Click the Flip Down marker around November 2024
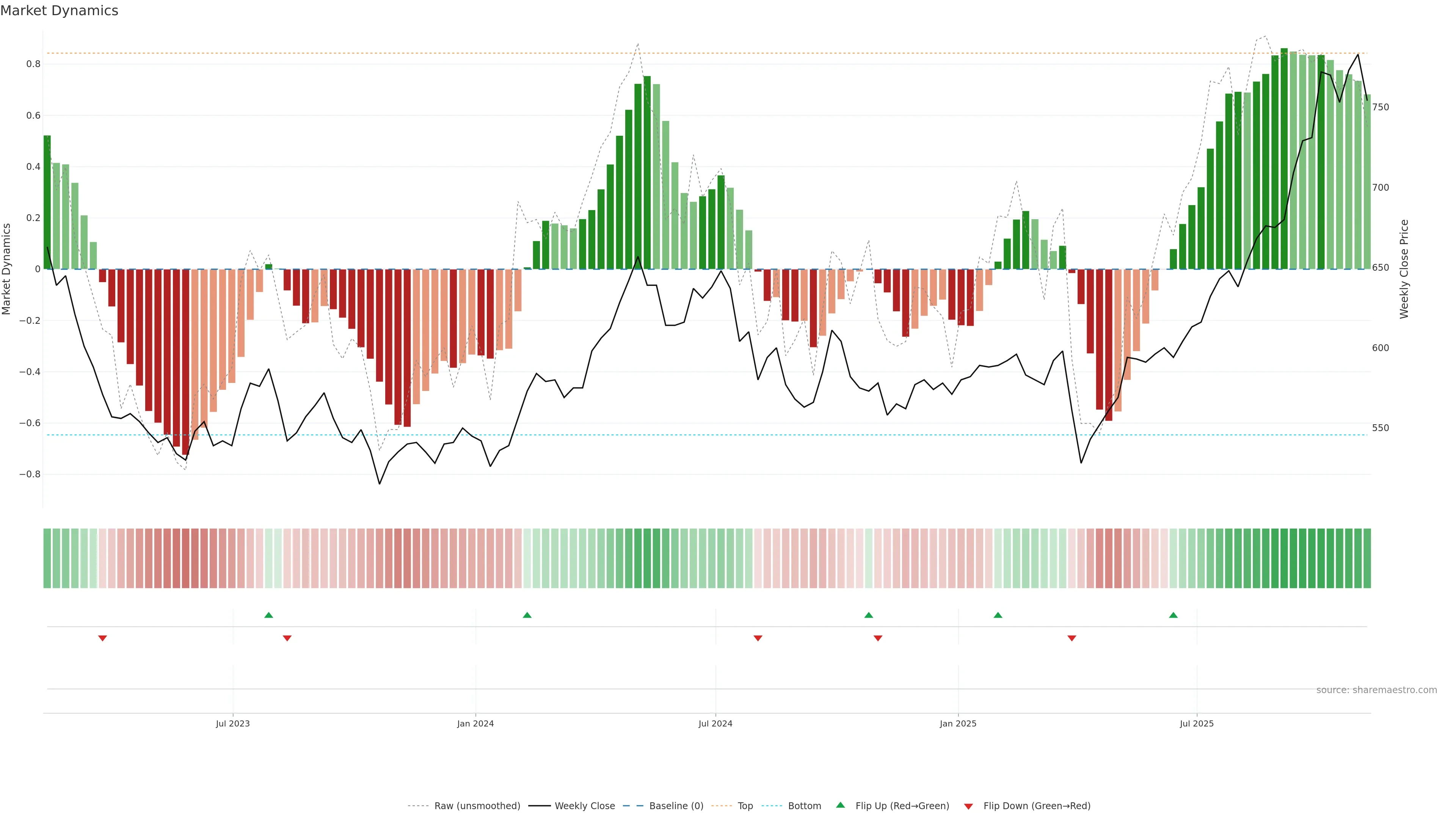Image resolution: width=1456 pixels, height=819 pixels. click(878, 638)
